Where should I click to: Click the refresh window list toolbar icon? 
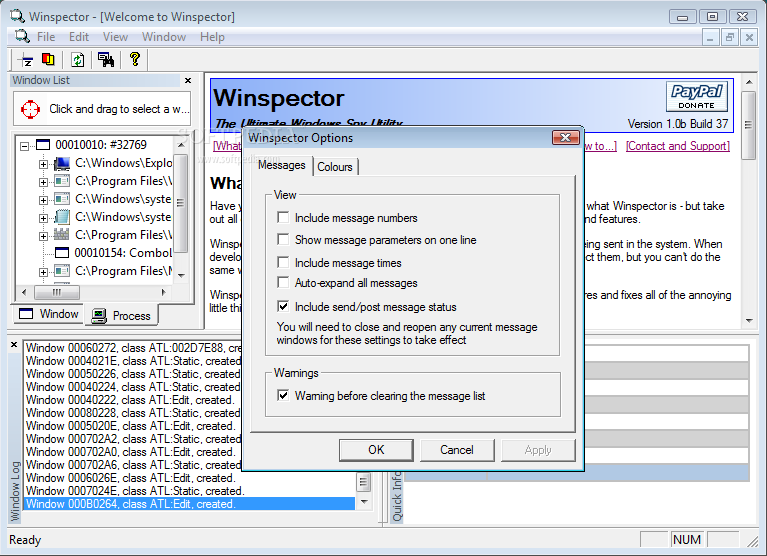pos(77,60)
